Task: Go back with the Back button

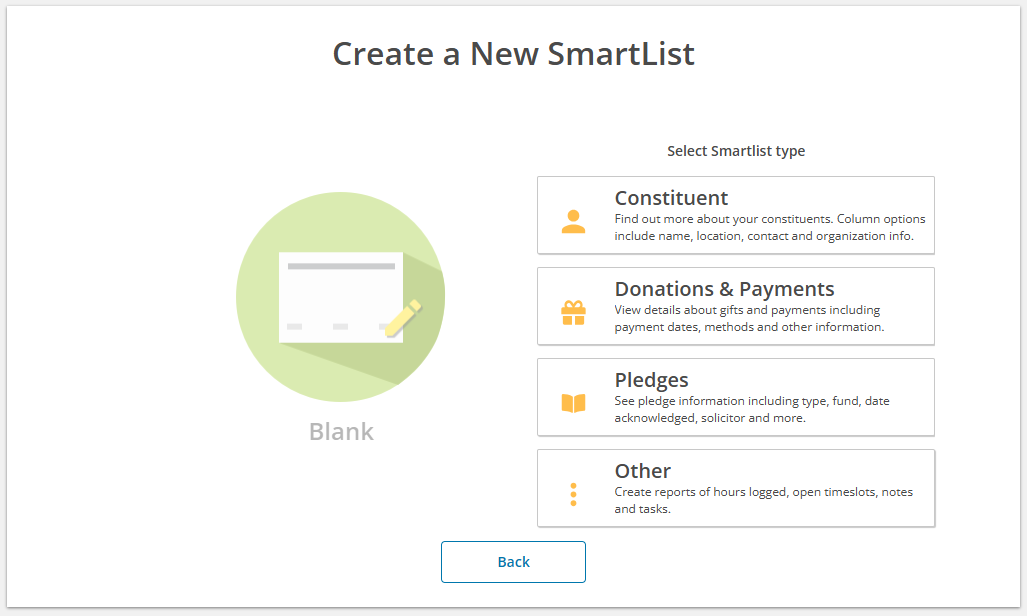Action: point(514,562)
